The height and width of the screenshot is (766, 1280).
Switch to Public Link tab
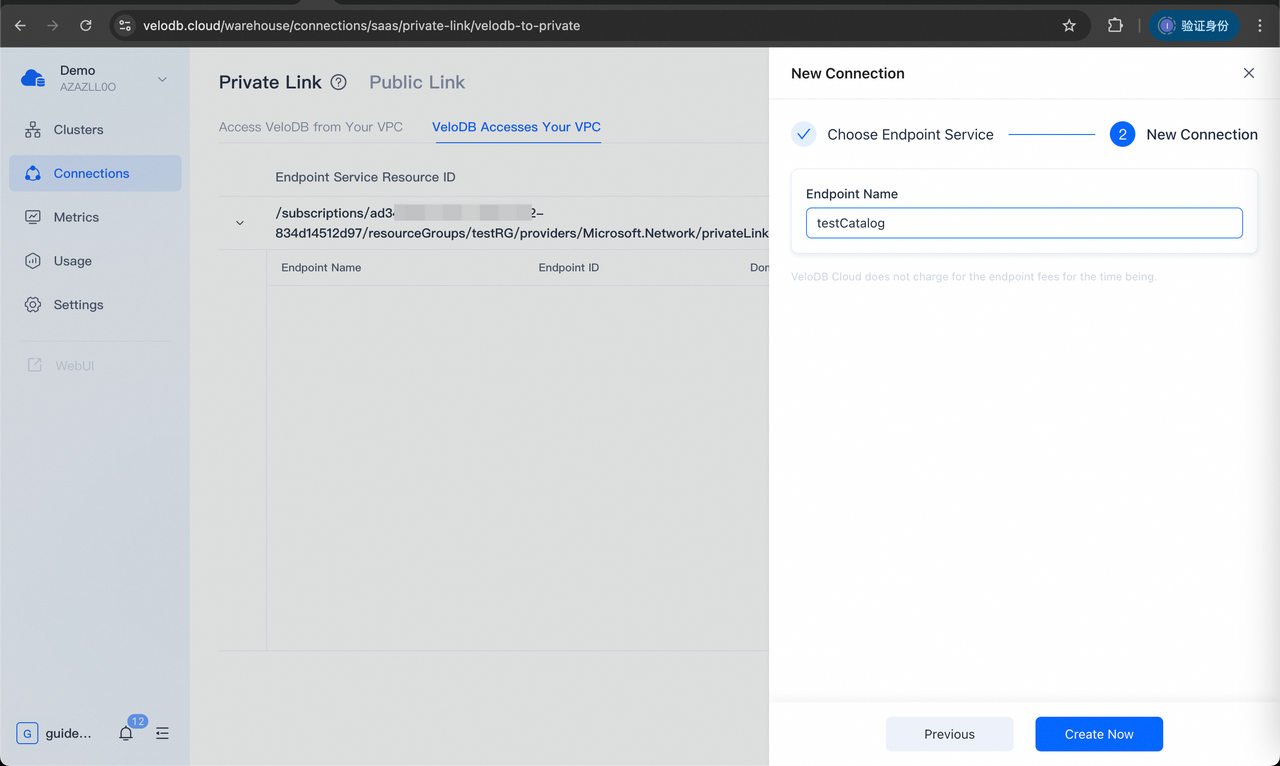point(417,82)
